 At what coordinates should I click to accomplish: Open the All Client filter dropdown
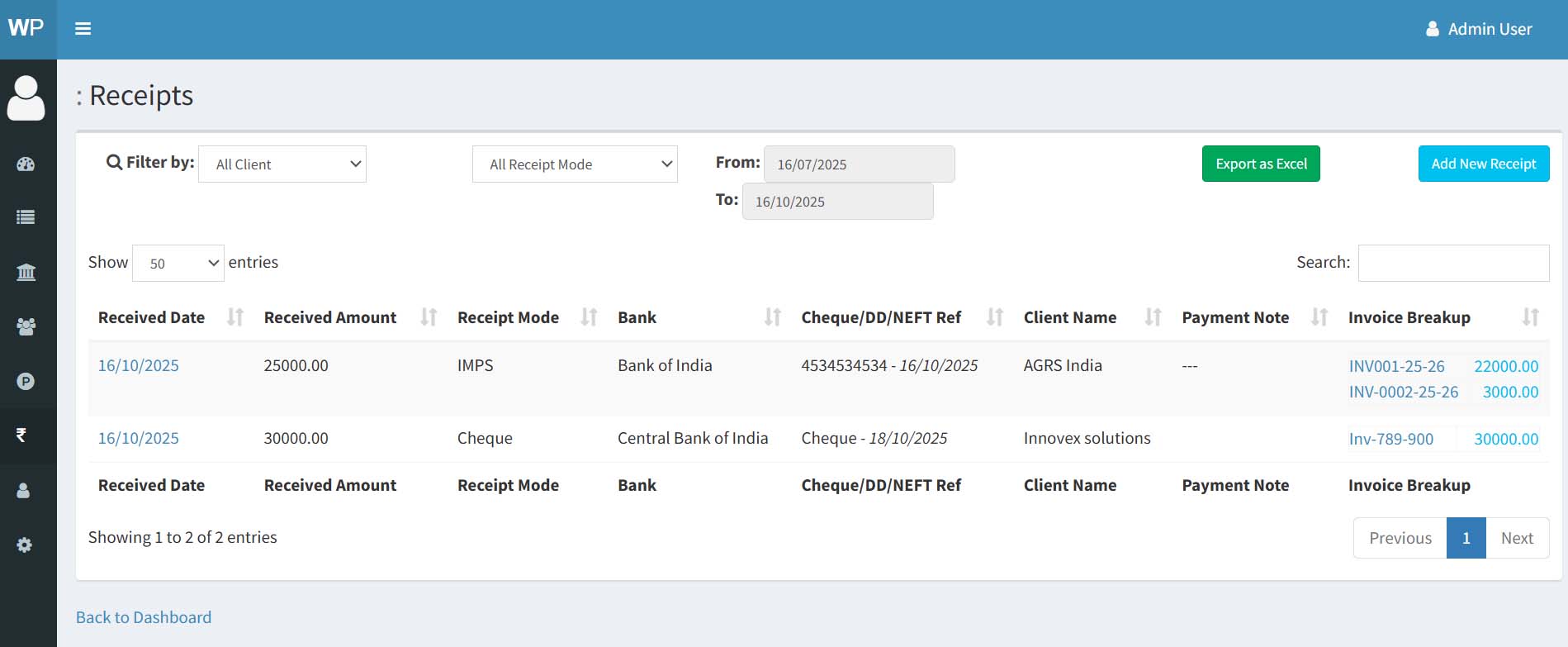[282, 164]
